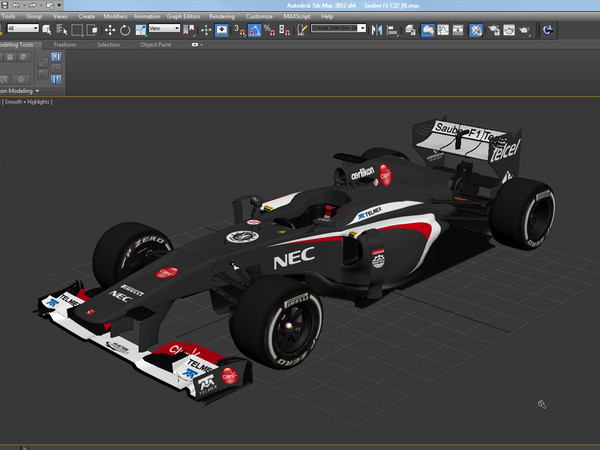Image resolution: width=600 pixels, height=450 pixels.
Task: Select the Select and Scale tool
Action: pos(140,30)
